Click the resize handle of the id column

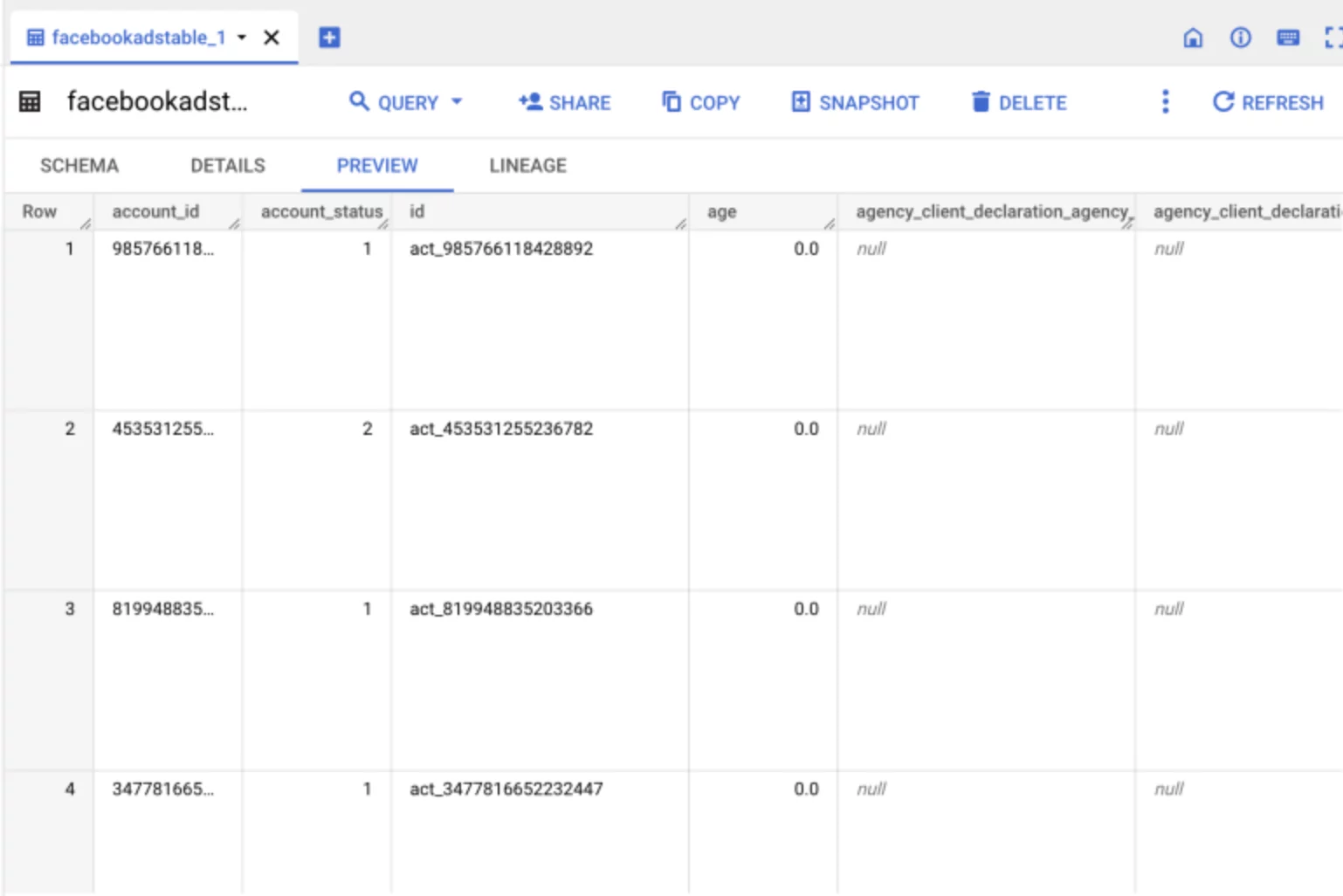pyautogui.click(x=680, y=224)
